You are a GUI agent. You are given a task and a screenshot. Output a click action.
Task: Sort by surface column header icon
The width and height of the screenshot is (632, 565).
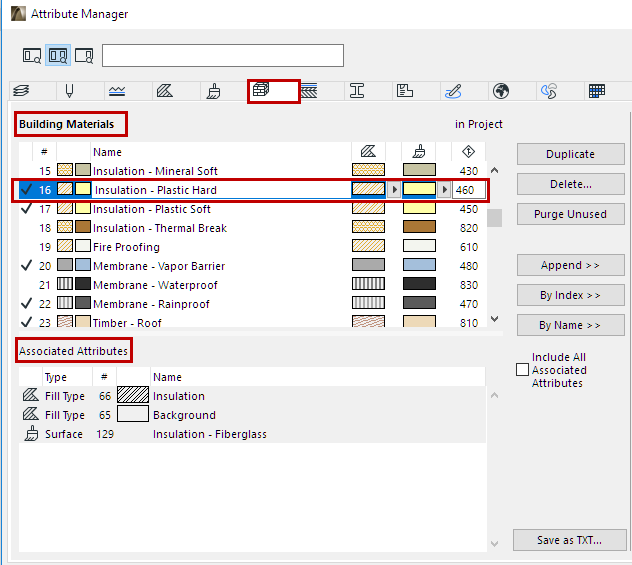coord(419,152)
